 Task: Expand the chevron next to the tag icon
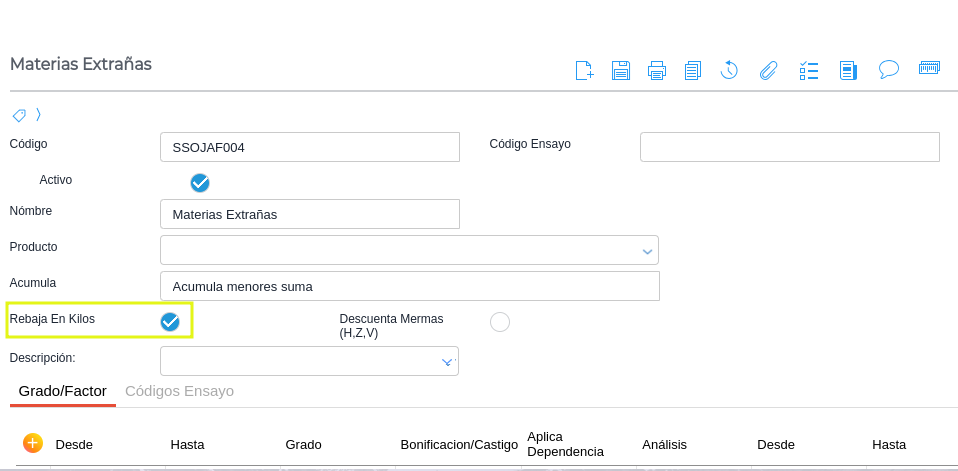[x=39, y=115]
